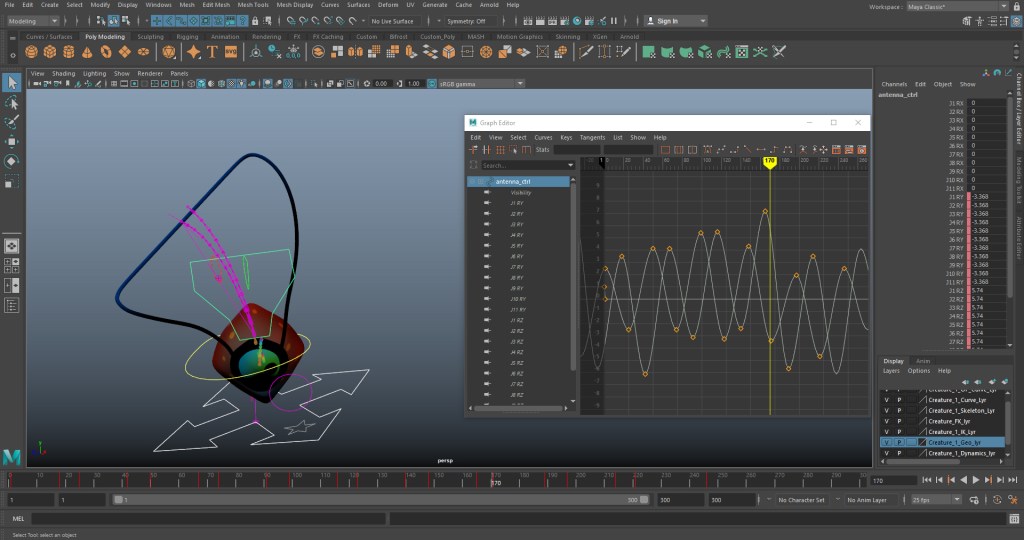Viewport: 1024px width, 540px height.
Task: Toggle visibility V of Creature_1_Dynamics_lyr
Action: point(886,453)
